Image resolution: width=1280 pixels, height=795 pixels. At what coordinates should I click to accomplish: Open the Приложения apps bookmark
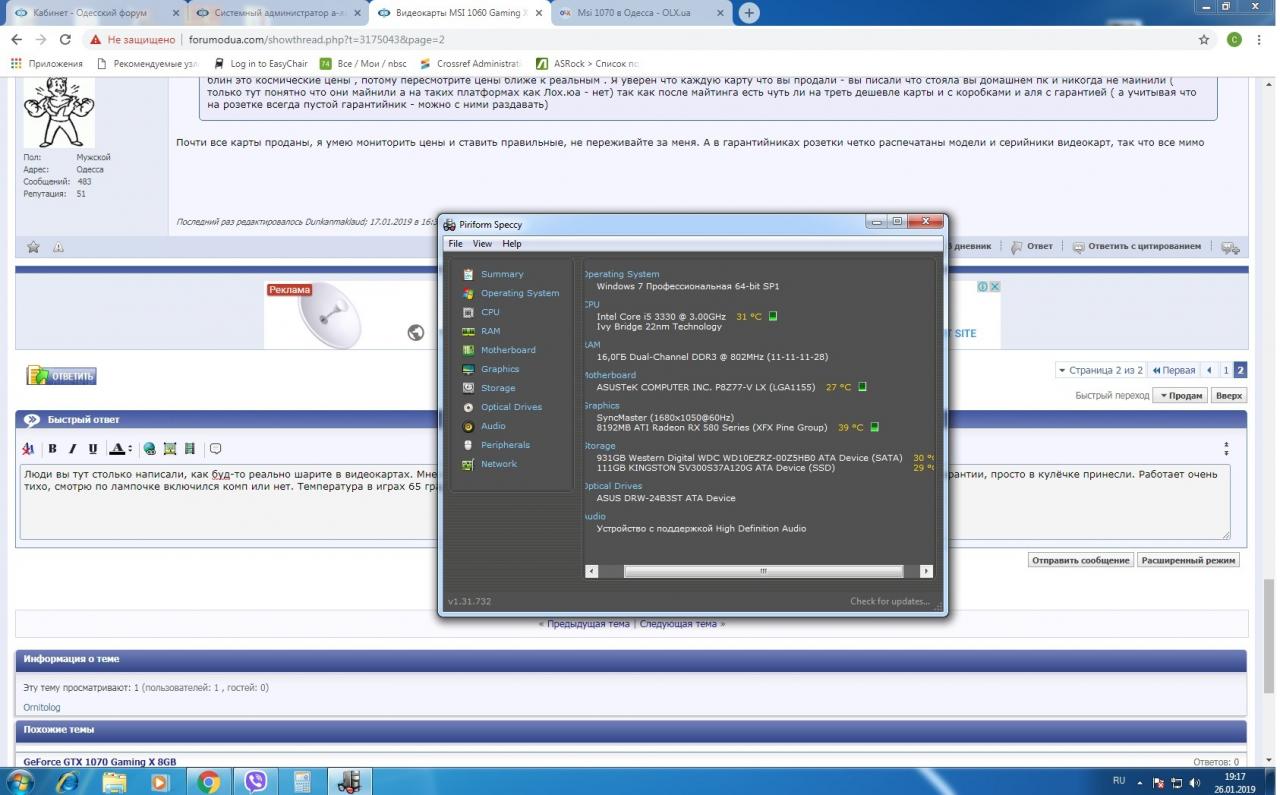[46, 63]
